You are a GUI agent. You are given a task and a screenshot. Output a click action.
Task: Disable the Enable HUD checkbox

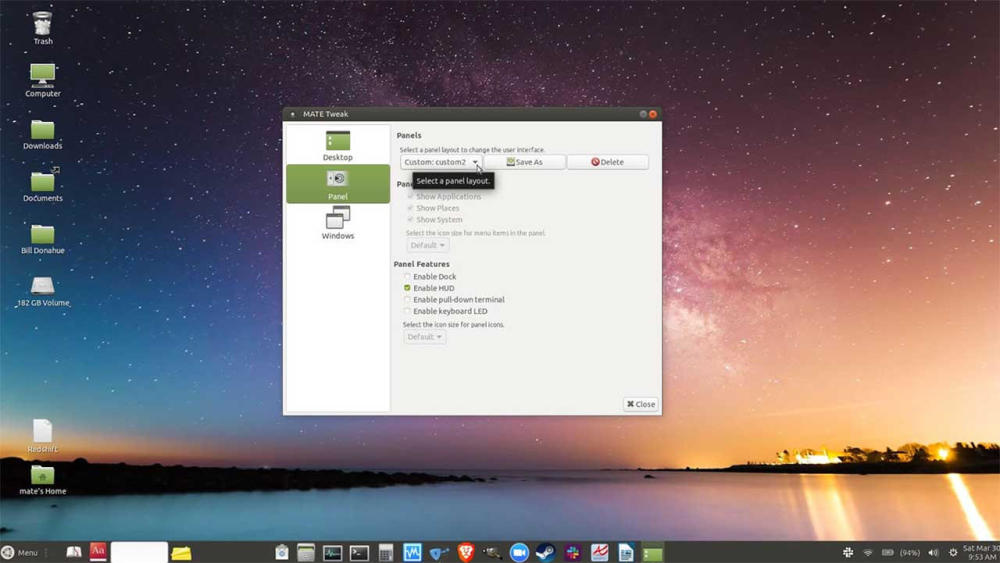coord(407,288)
